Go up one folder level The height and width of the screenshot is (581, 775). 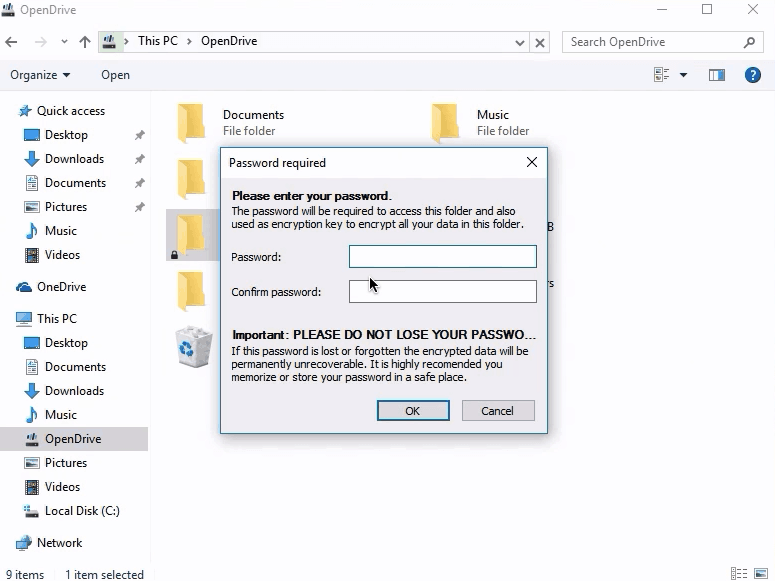point(85,42)
